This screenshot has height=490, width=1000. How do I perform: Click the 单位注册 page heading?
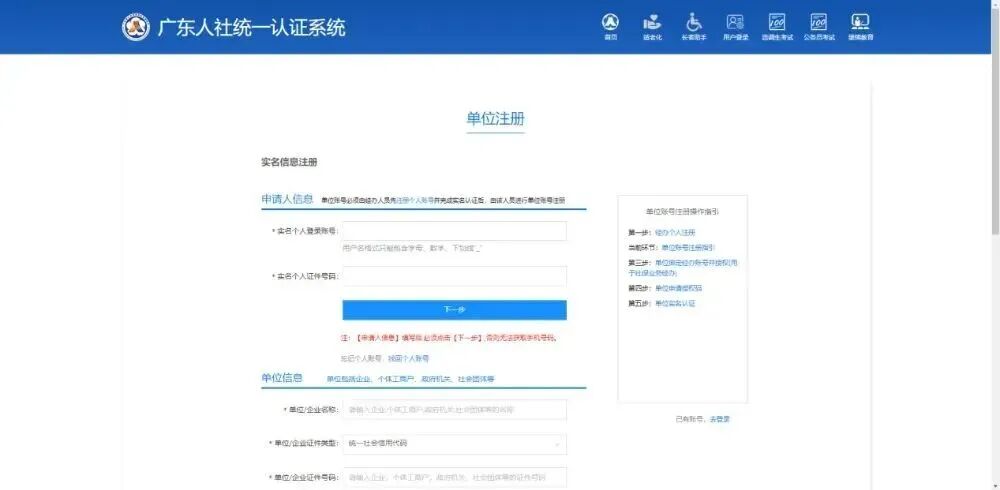[x=496, y=119]
